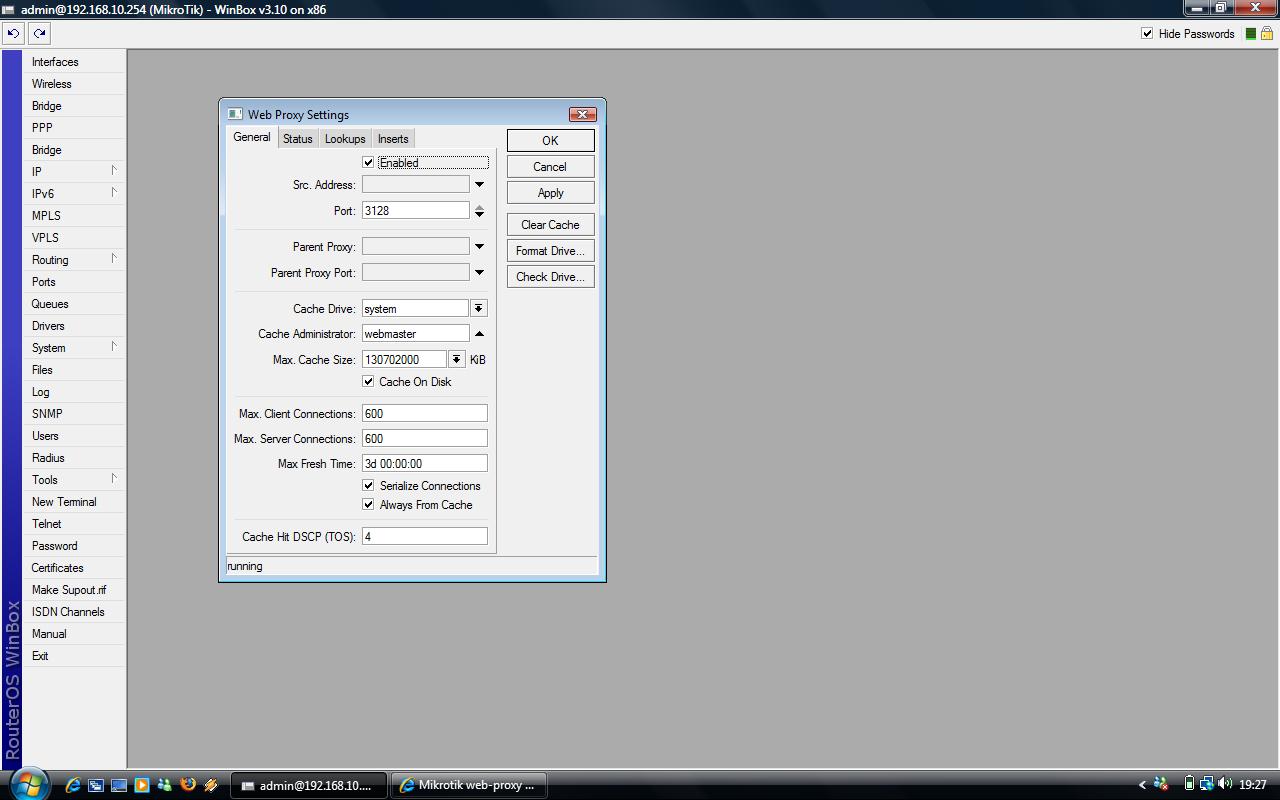Click the Port stepper down arrow
This screenshot has width=1280, height=800.
tap(479, 214)
